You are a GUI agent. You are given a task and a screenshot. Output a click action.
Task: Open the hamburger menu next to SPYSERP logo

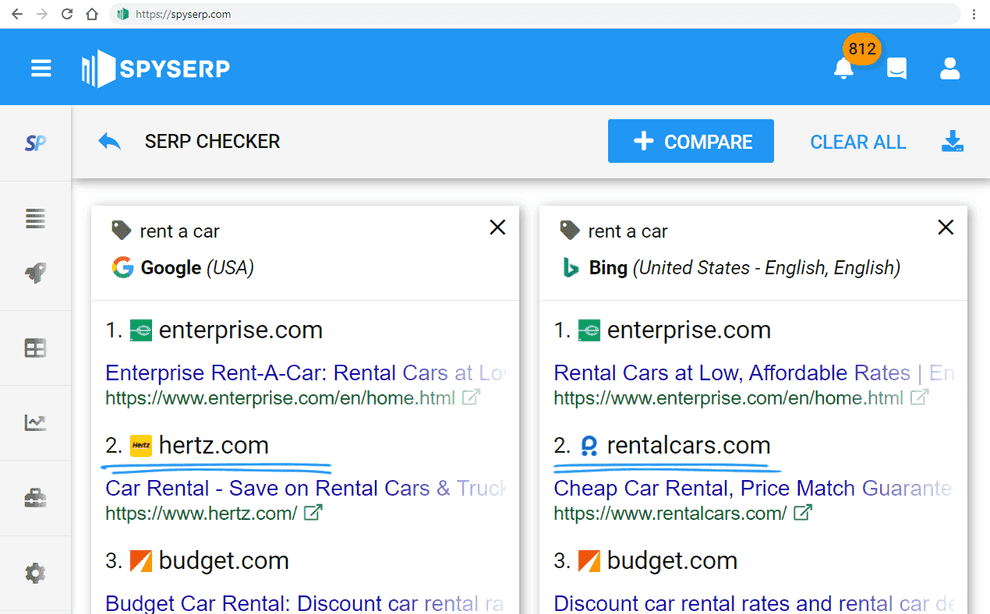40,68
